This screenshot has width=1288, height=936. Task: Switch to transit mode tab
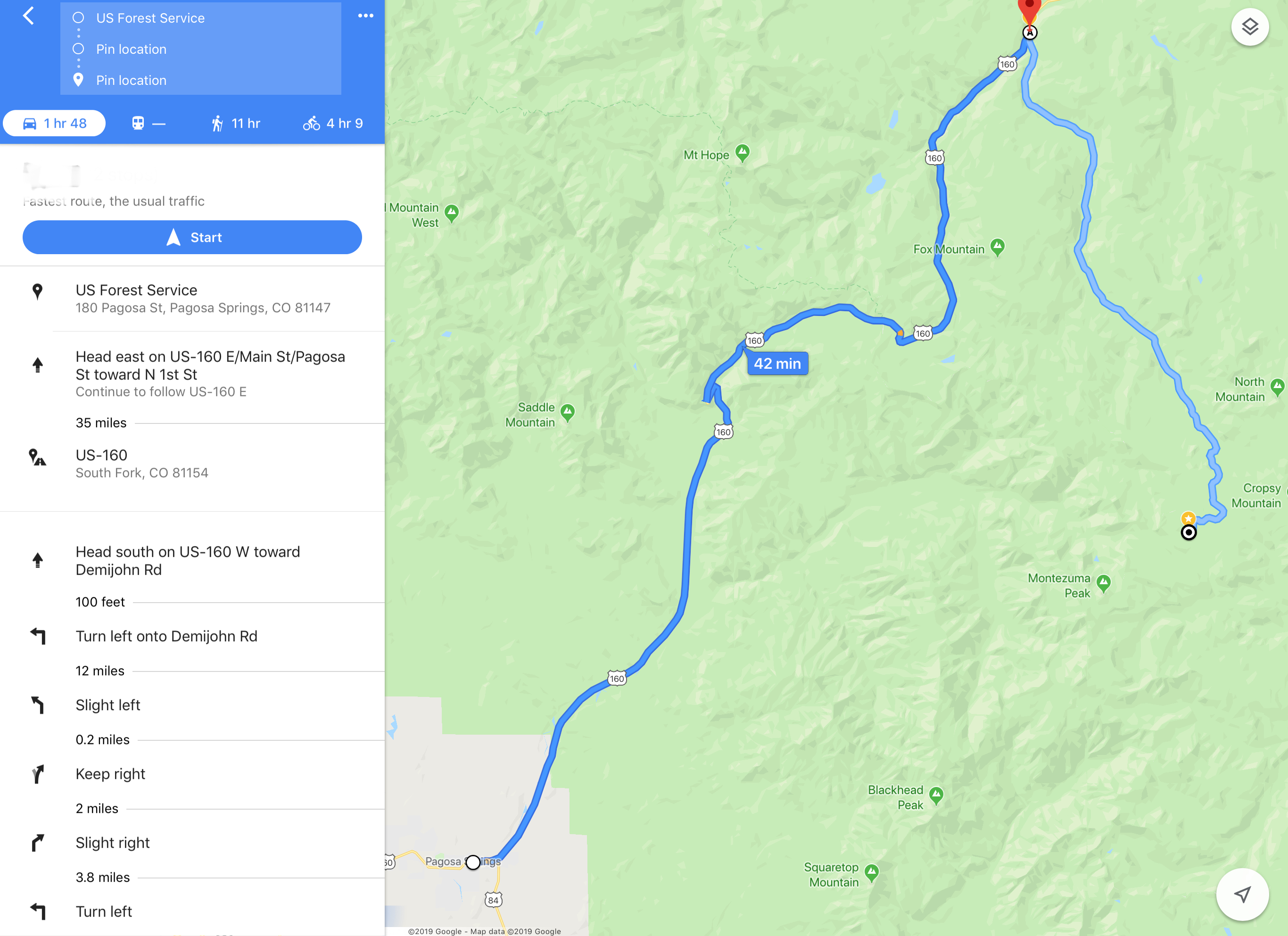(x=148, y=123)
